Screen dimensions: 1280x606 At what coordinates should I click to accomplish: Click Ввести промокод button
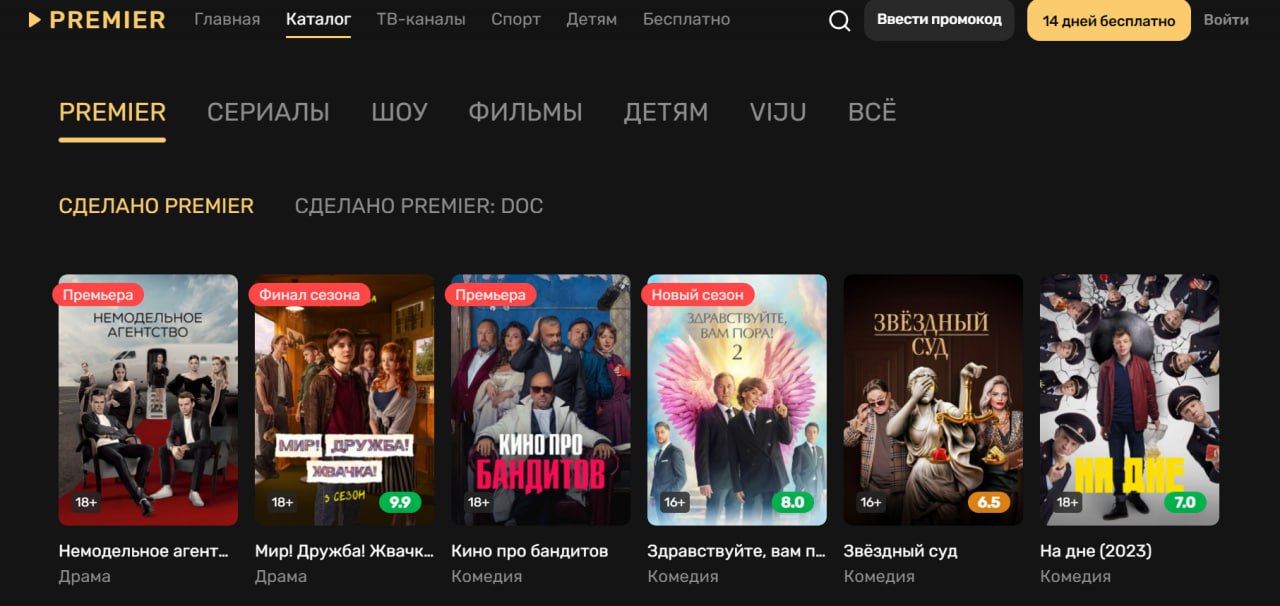coord(939,20)
